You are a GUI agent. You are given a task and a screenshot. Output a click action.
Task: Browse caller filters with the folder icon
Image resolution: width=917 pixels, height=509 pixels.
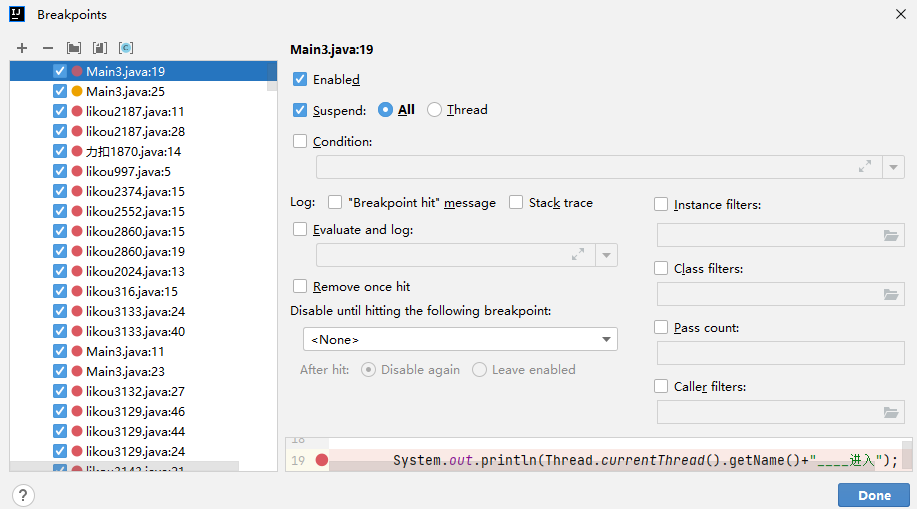(891, 412)
